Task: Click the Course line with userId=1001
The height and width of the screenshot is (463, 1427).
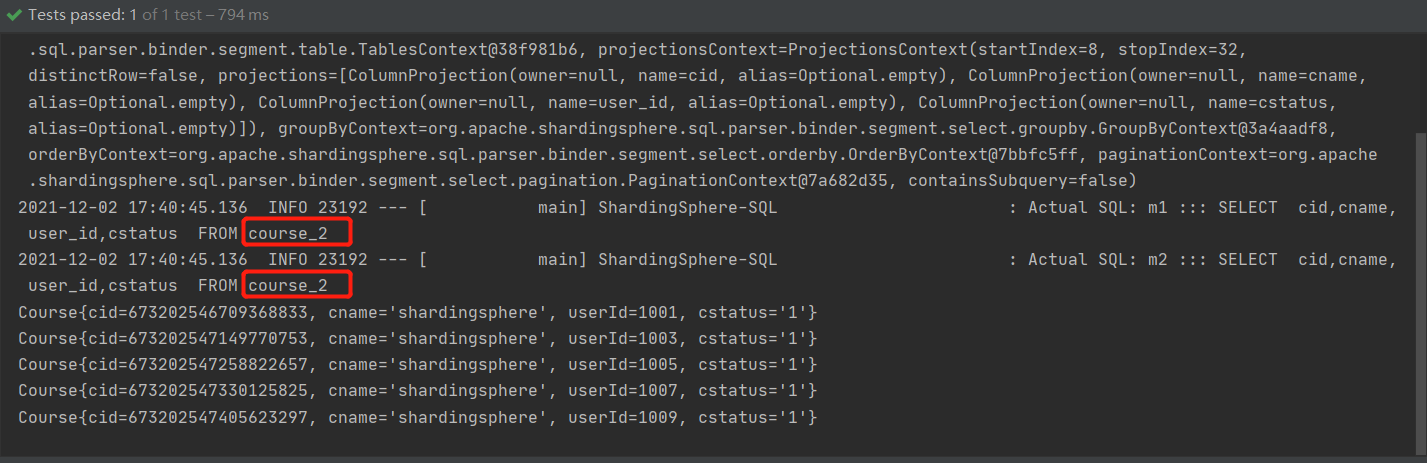Action: 417,313
